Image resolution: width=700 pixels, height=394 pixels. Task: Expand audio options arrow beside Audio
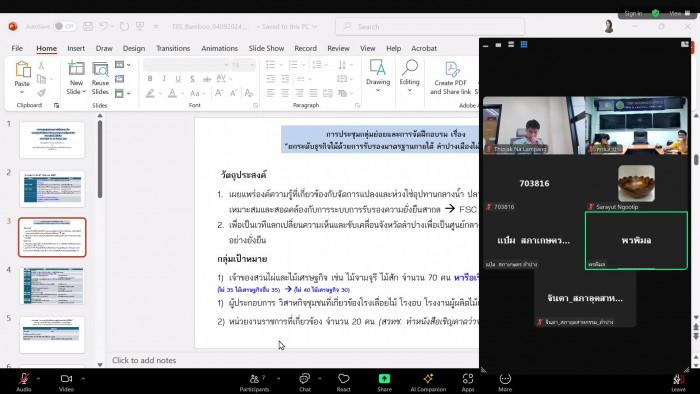38,378
